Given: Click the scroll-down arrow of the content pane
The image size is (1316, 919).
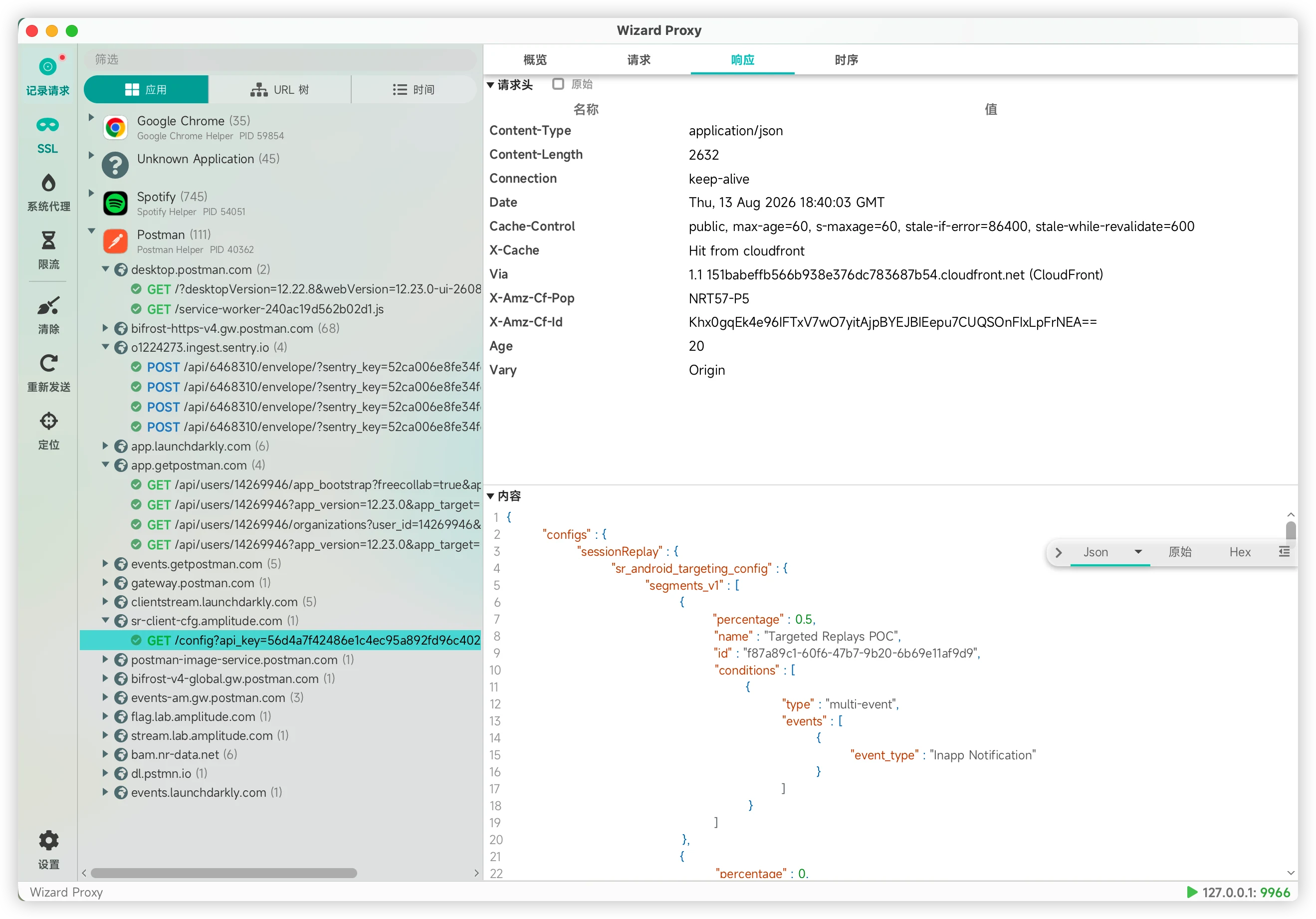Looking at the screenshot, I should tap(1291, 873).
